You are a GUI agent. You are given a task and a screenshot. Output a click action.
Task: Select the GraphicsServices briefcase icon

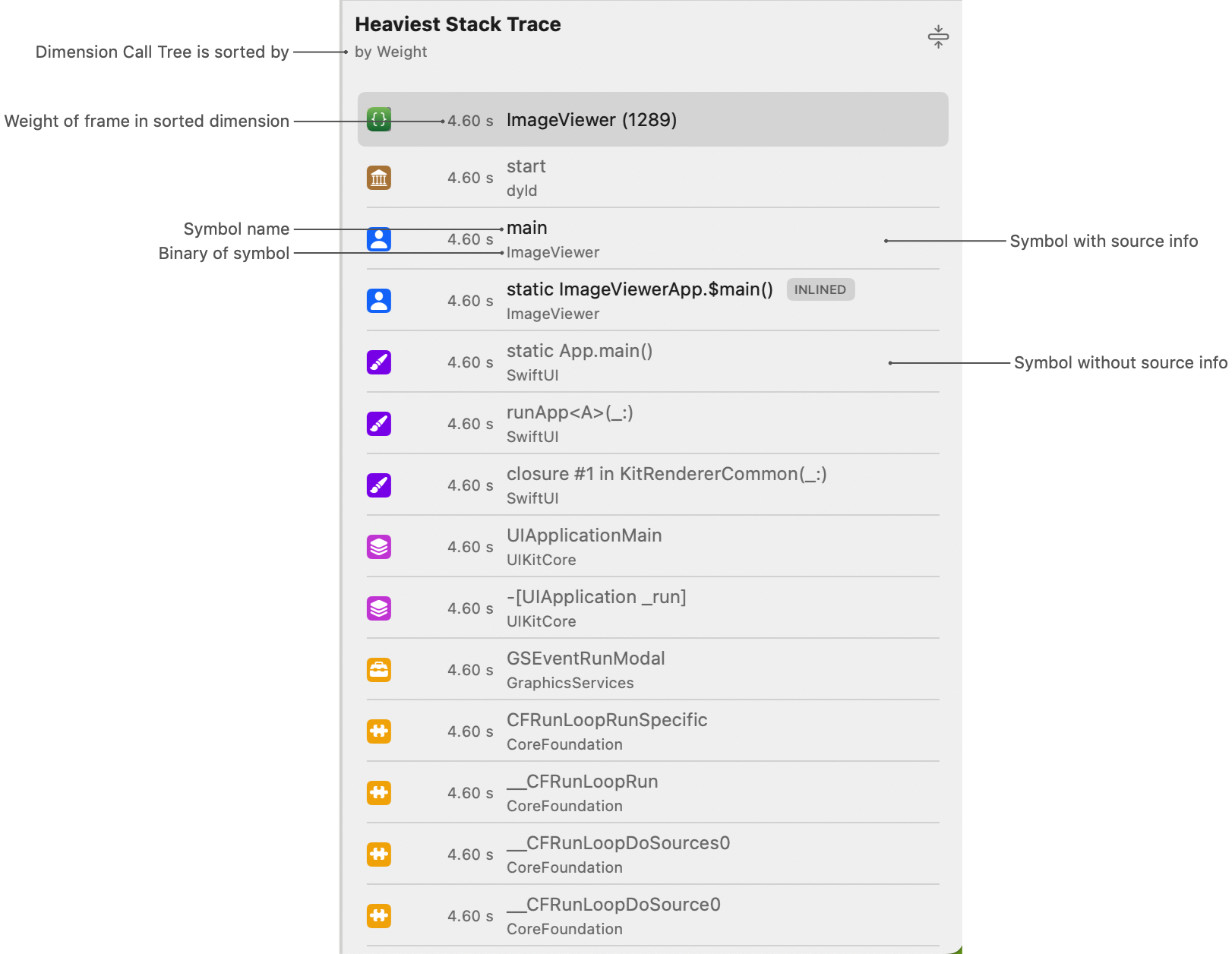tap(378, 669)
